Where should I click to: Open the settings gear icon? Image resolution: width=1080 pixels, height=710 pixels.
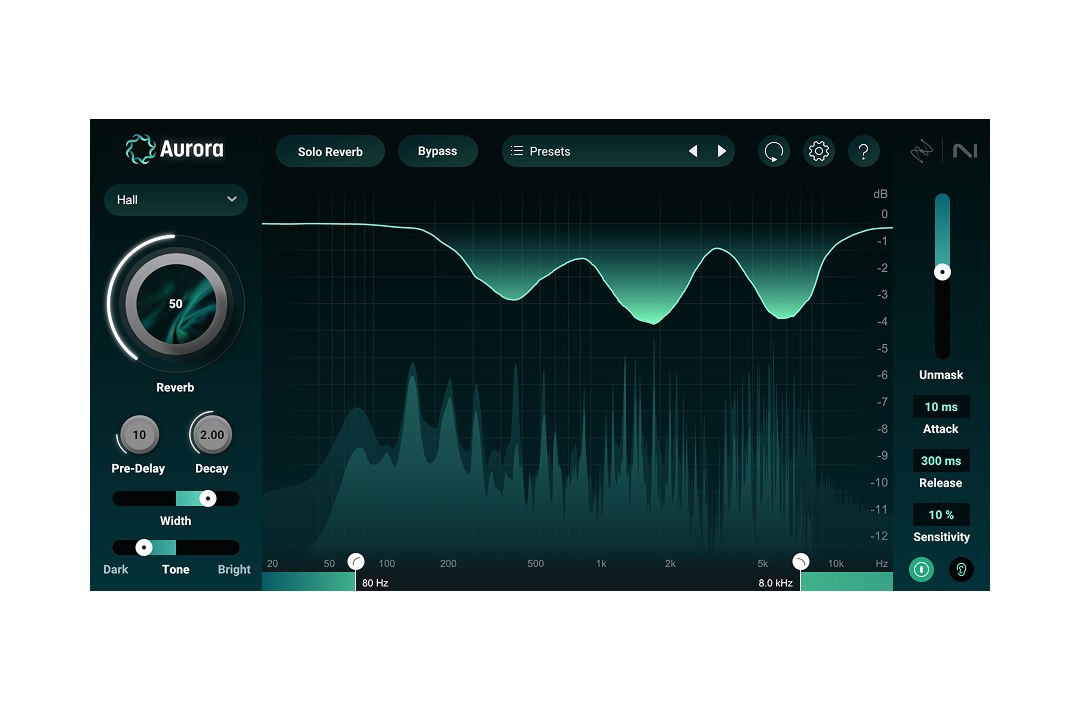pyautogui.click(x=818, y=151)
